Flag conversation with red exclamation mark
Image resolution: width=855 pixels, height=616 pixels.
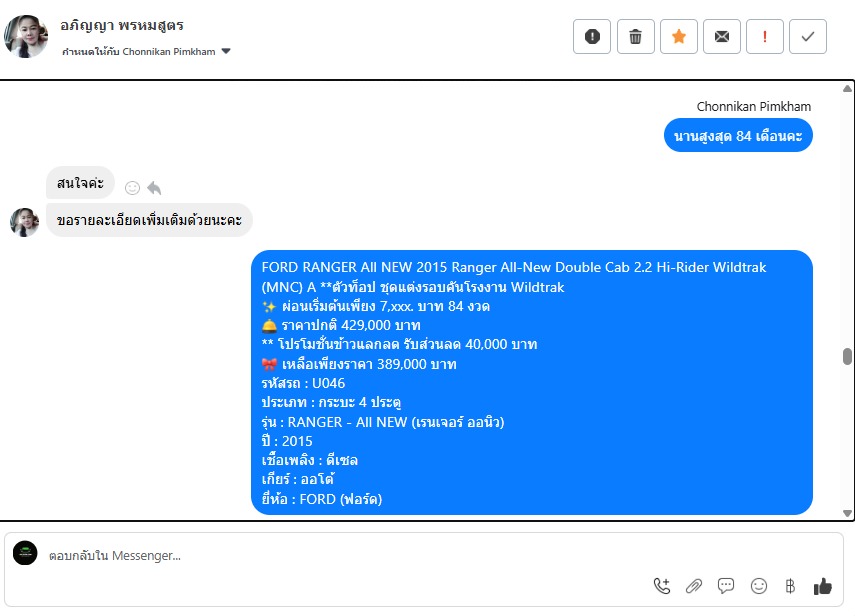point(764,37)
